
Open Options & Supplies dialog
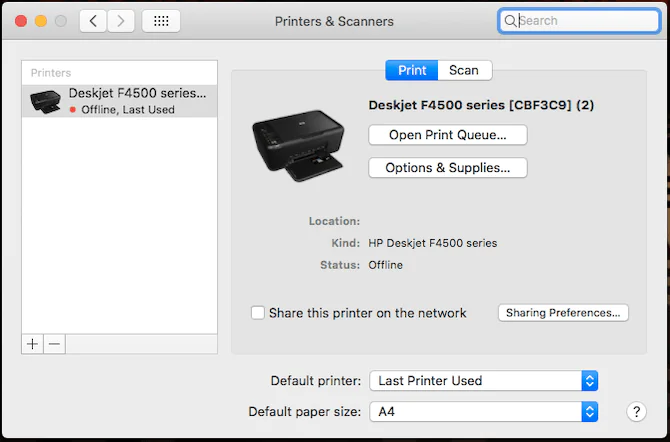[447, 168]
